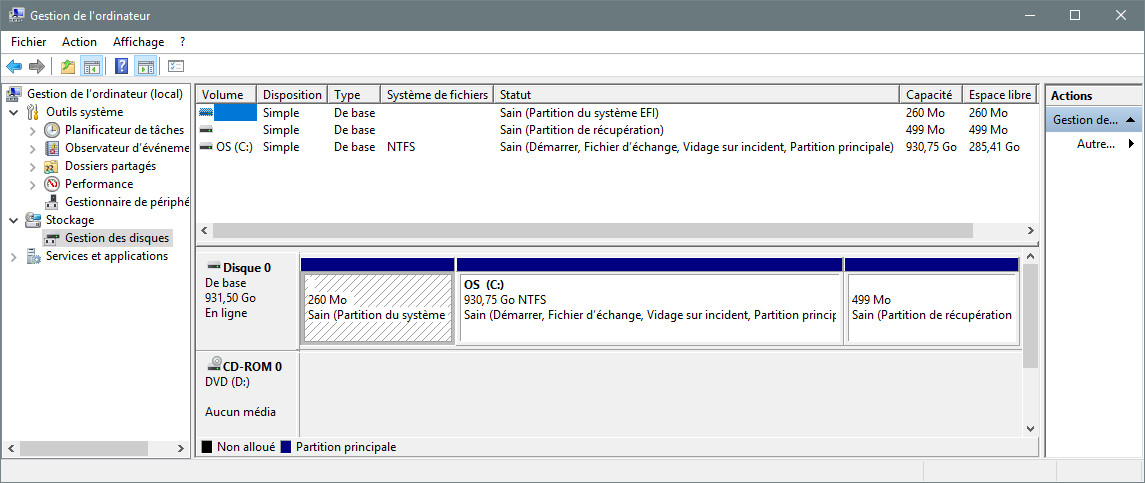
Task: Click the Up one level folder icon
Action: 68,66
